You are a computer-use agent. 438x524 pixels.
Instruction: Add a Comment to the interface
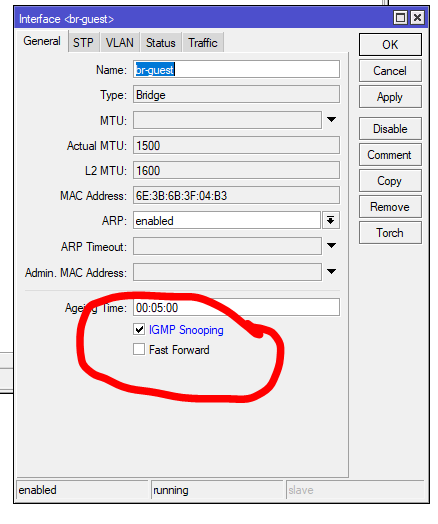click(390, 155)
